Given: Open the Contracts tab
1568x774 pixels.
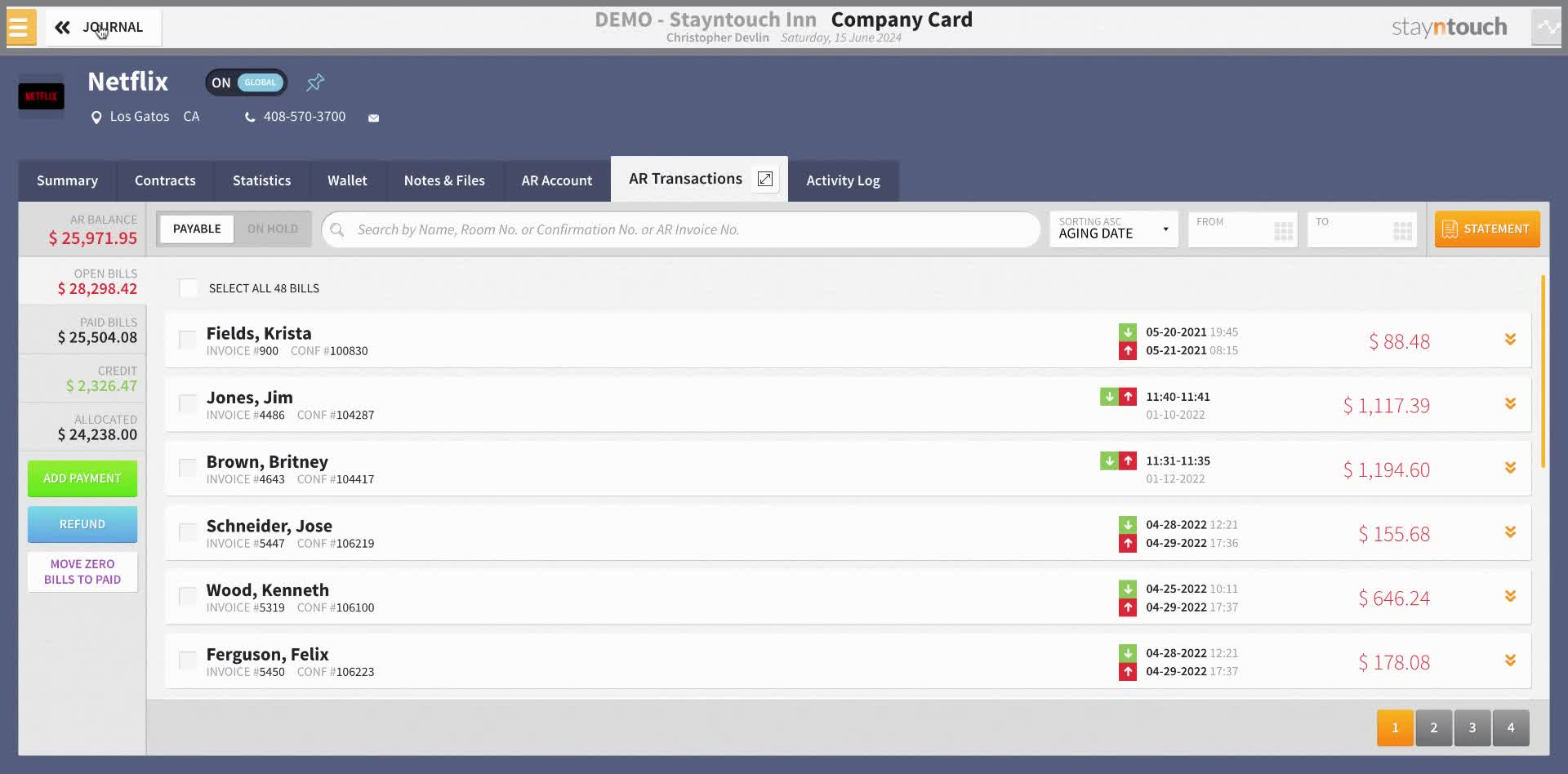Looking at the screenshot, I should click(165, 180).
